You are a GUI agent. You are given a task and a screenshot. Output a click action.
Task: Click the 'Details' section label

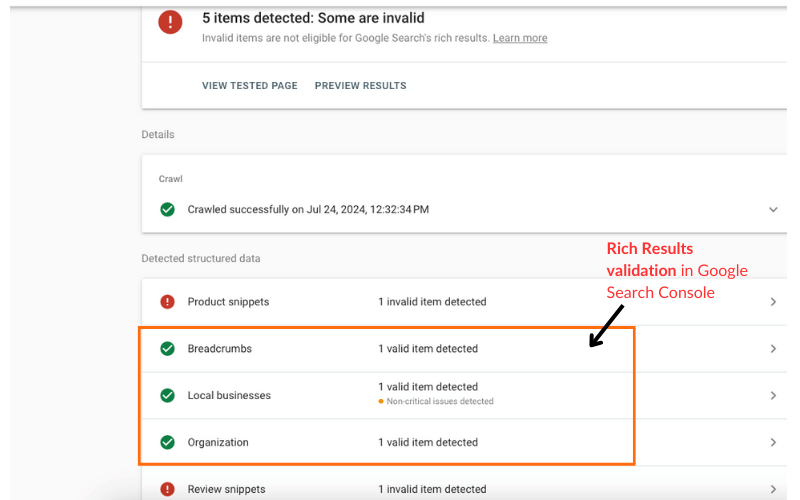tap(158, 134)
